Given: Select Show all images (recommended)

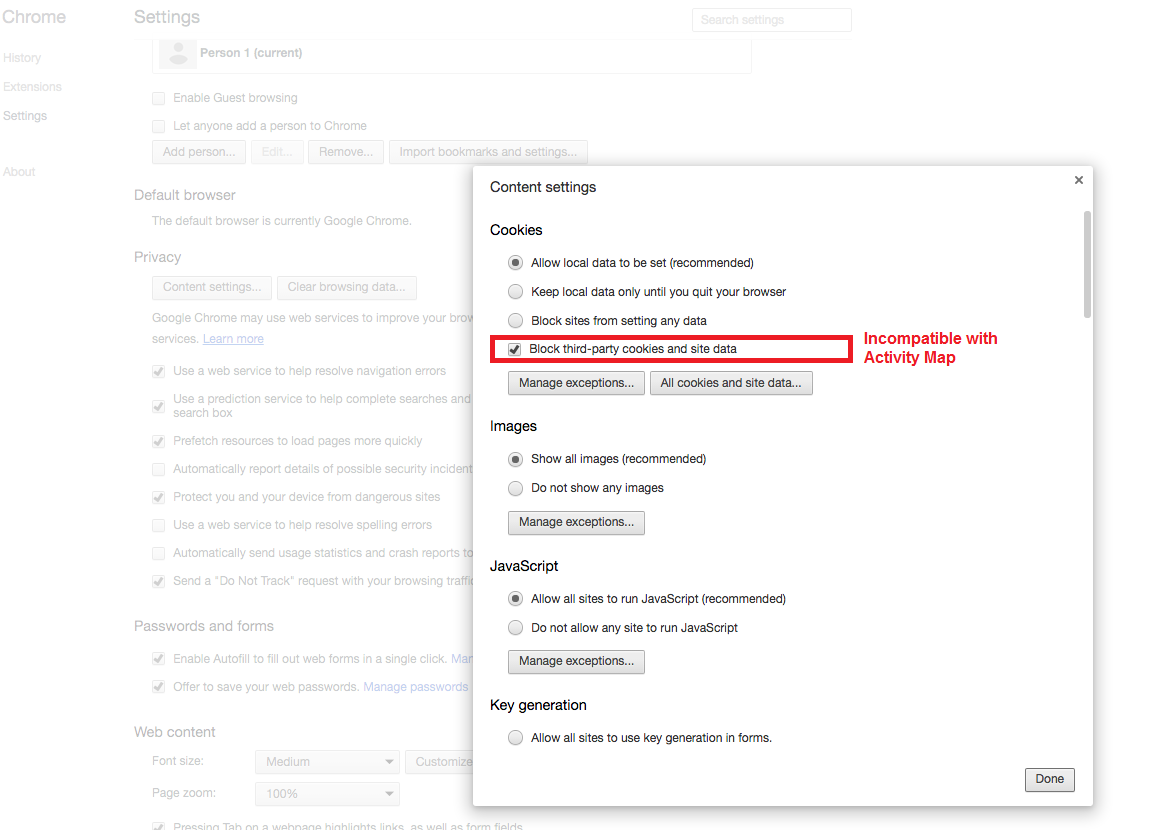Looking at the screenshot, I should pos(515,459).
